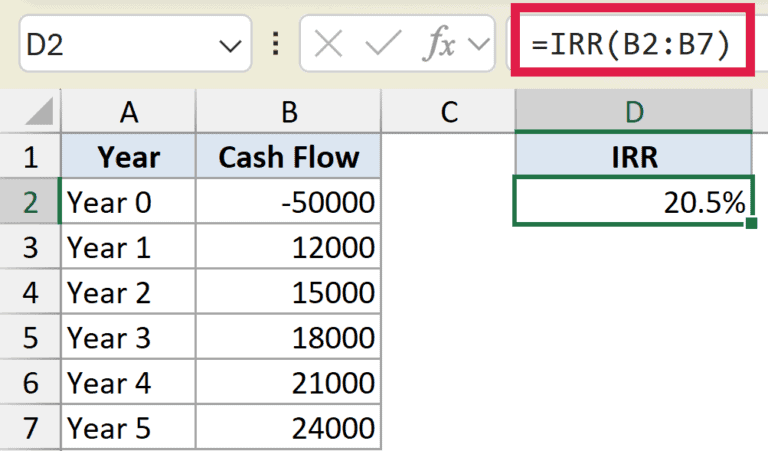Click the 'Year 1' cell

128,246
